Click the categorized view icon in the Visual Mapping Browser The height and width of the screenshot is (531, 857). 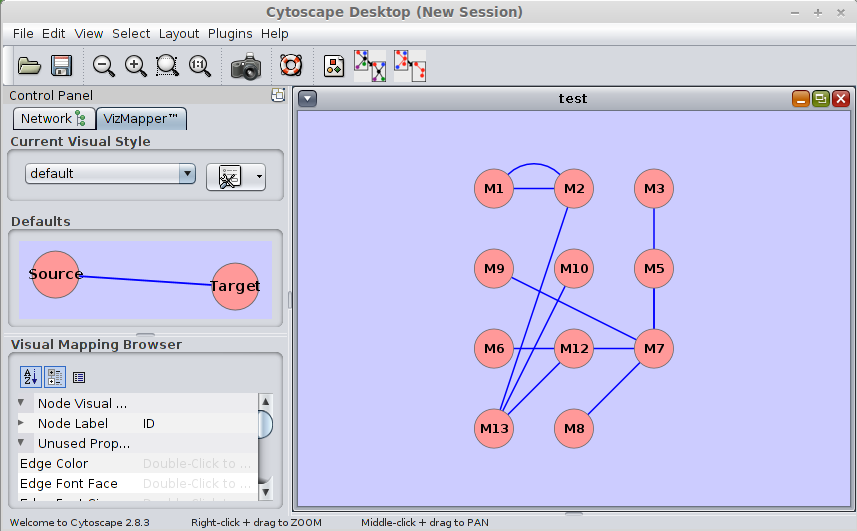tap(55, 377)
